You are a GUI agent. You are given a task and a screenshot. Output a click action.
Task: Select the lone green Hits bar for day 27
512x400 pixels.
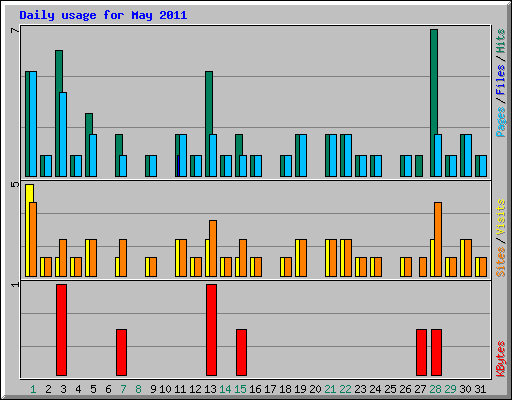click(419, 166)
